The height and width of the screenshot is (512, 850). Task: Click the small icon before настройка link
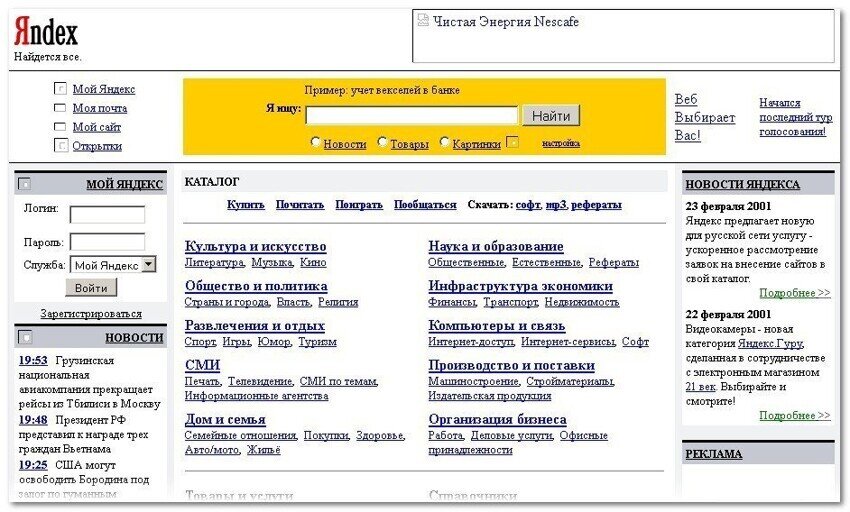[512, 142]
